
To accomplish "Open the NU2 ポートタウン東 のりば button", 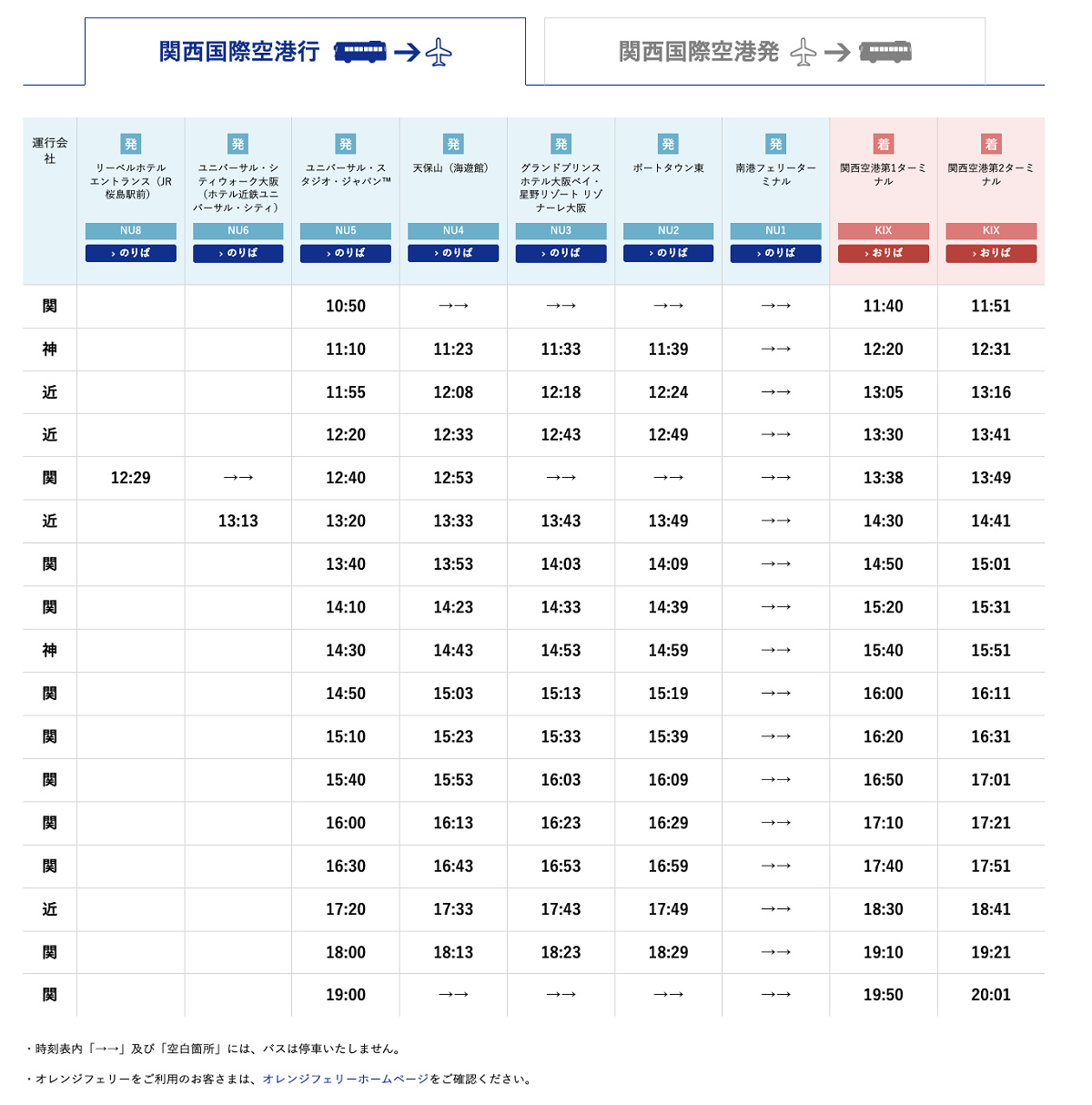I will [668, 253].
